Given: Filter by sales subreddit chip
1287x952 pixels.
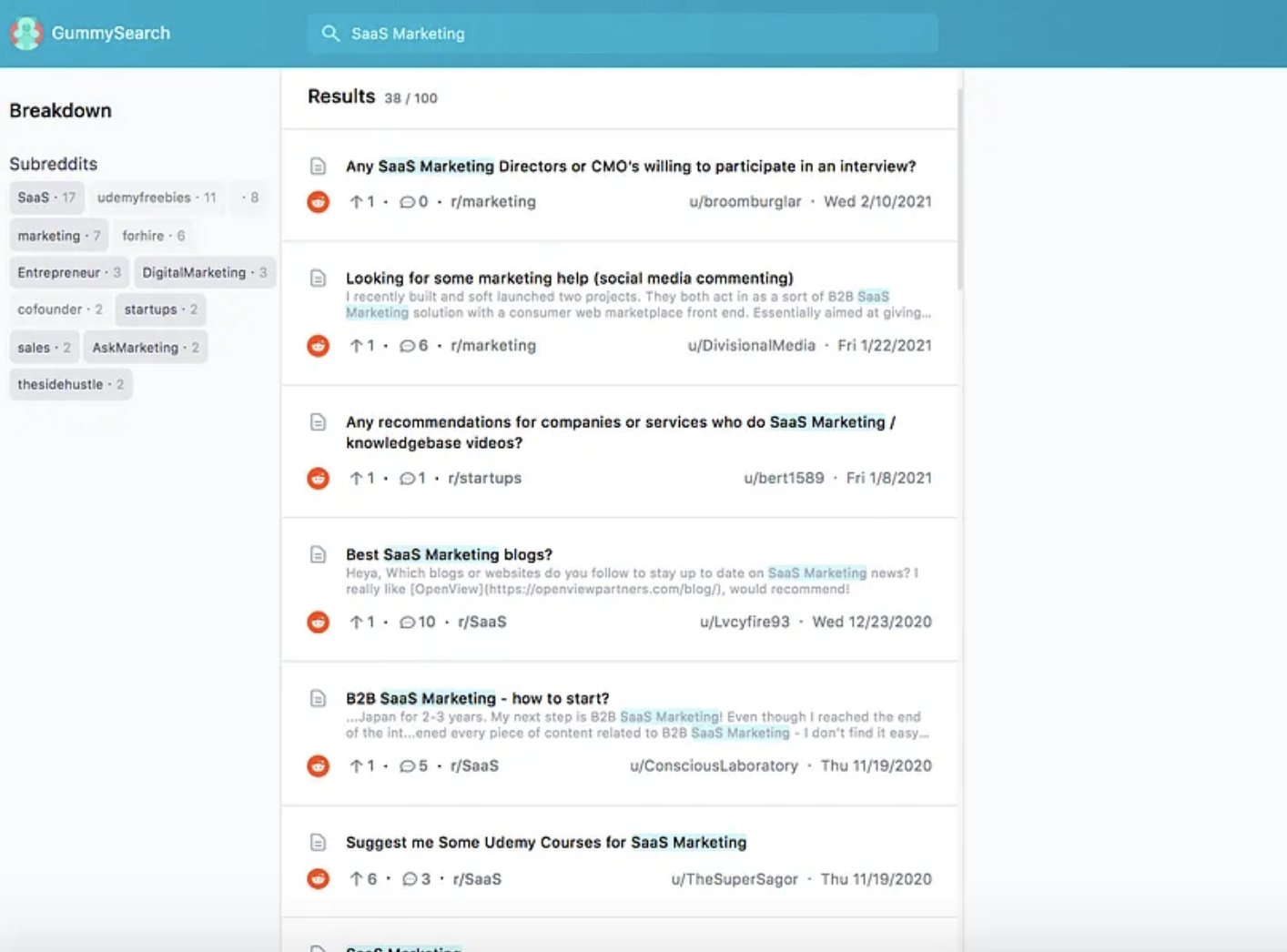Looking at the screenshot, I should pyautogui.click(x=45, y=348).
